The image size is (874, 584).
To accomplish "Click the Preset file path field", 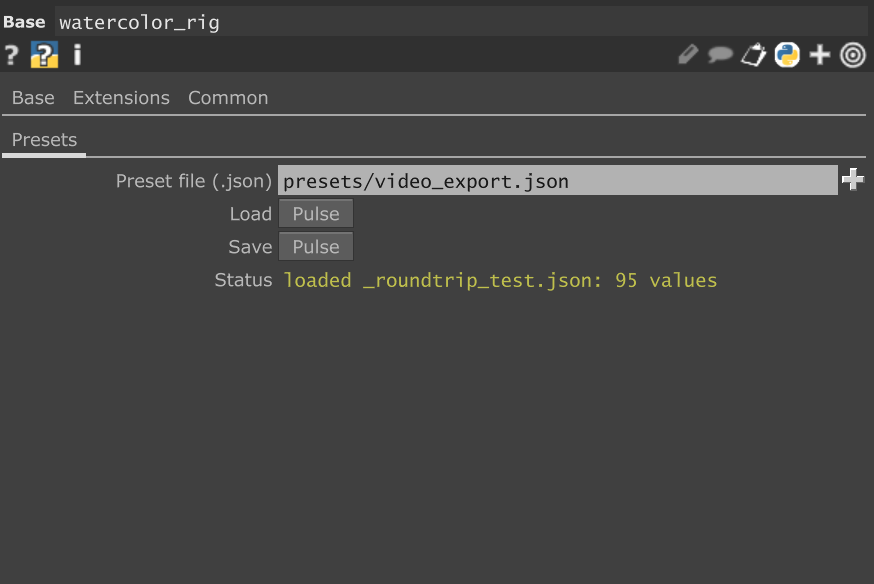I will 557,181.
